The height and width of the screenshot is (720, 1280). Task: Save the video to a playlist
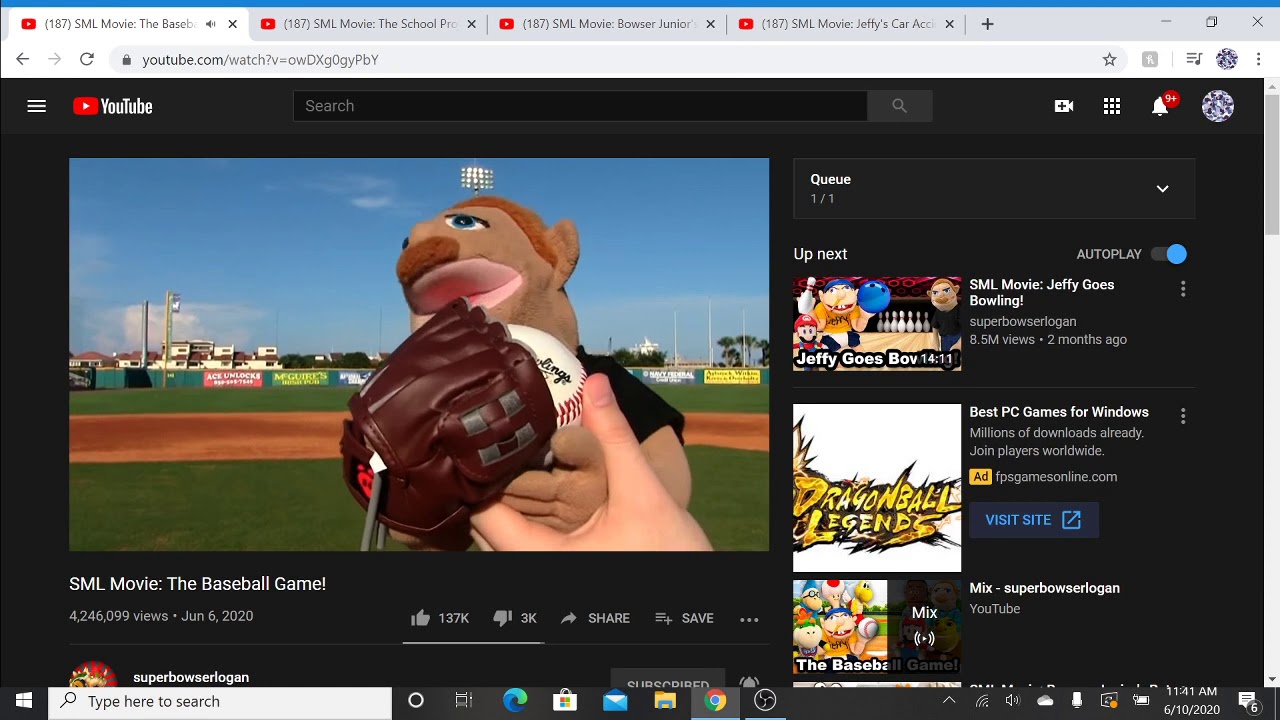pos(684,618)
